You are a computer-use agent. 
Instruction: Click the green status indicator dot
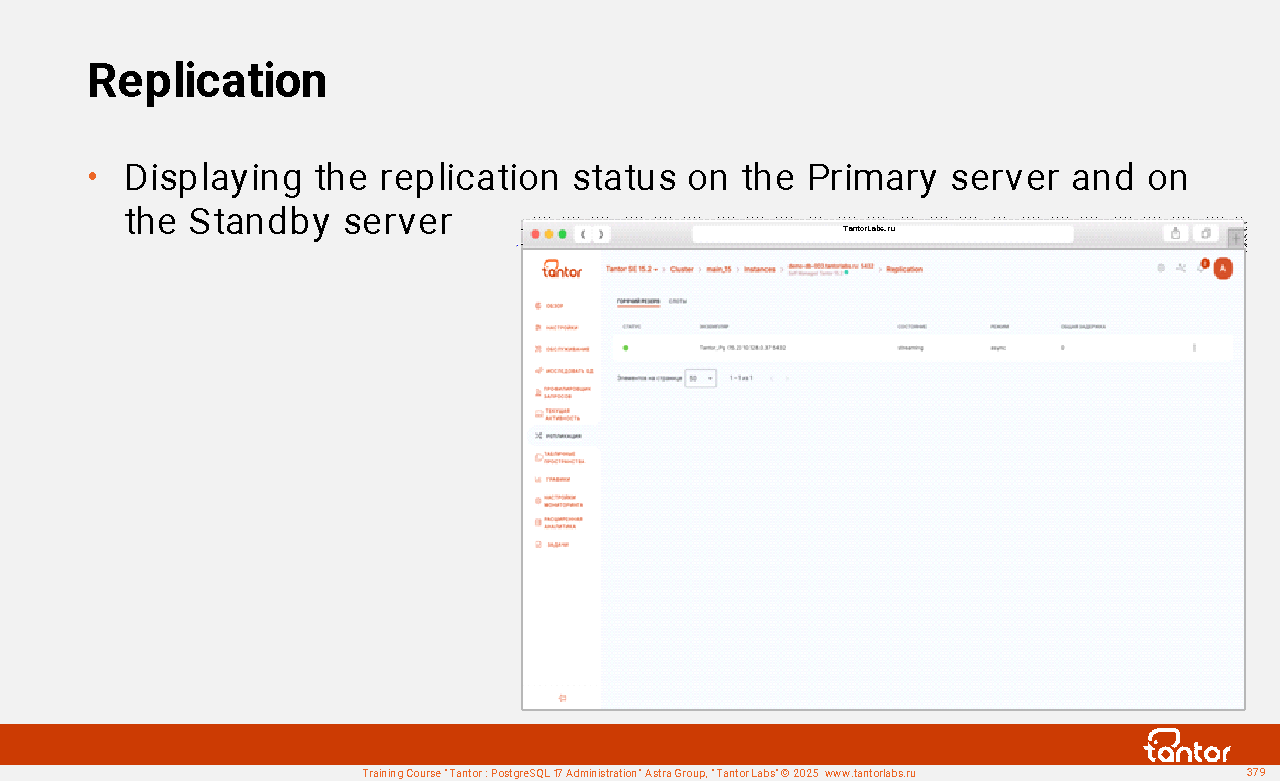tap(626, 348)
